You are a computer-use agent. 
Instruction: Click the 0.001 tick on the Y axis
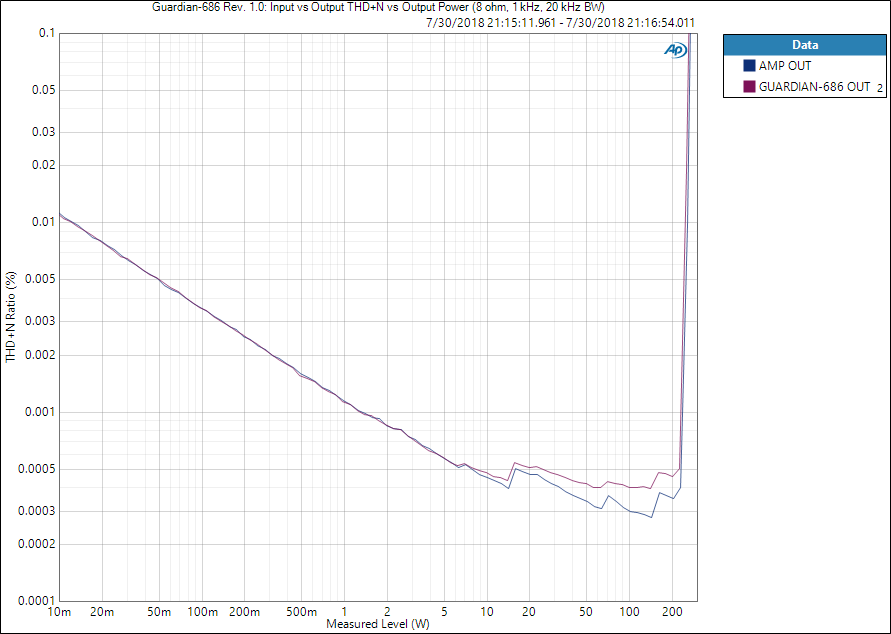pos(41,412)
